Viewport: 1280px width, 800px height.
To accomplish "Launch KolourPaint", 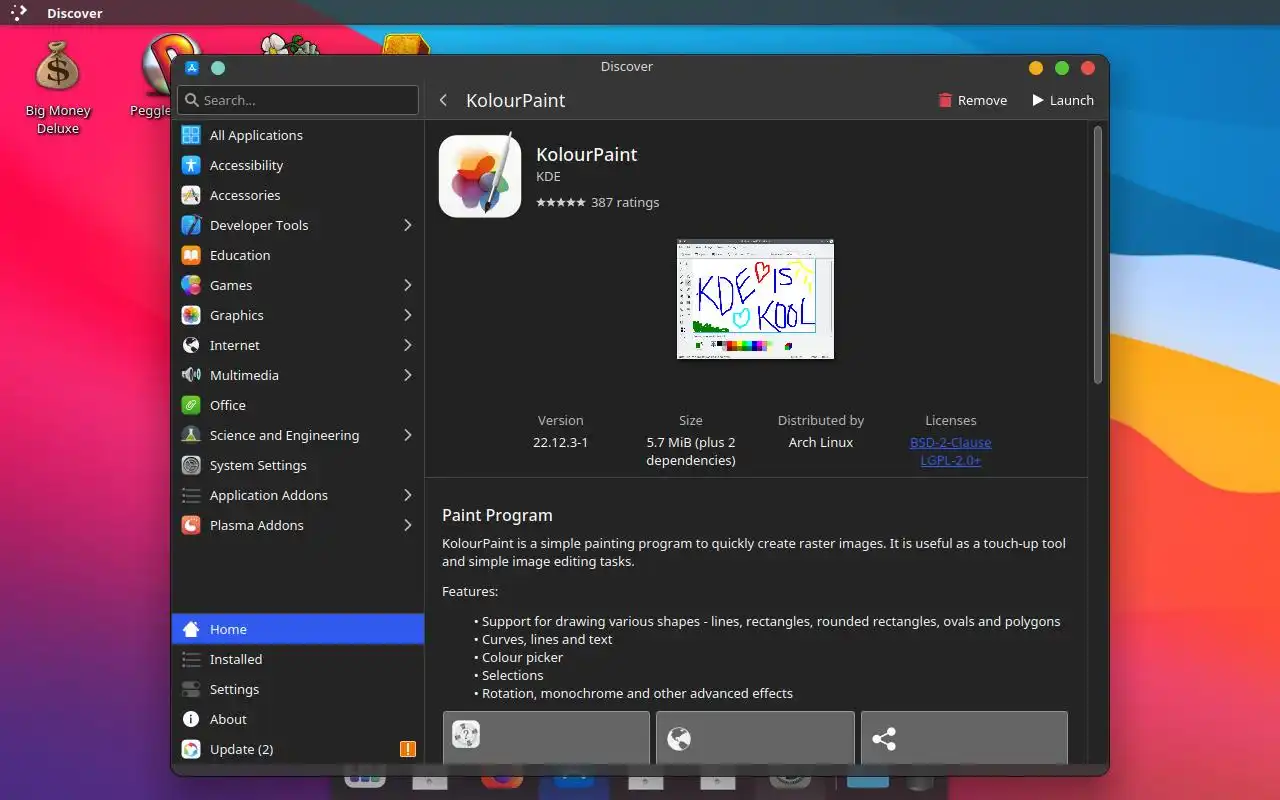I will click(x=1063, y=100).
